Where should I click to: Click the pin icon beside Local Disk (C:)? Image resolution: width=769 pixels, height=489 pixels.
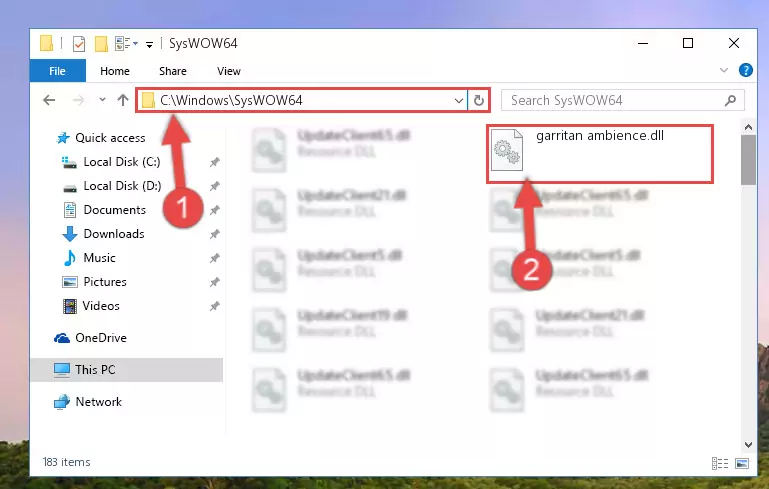[x=214, y=162]
